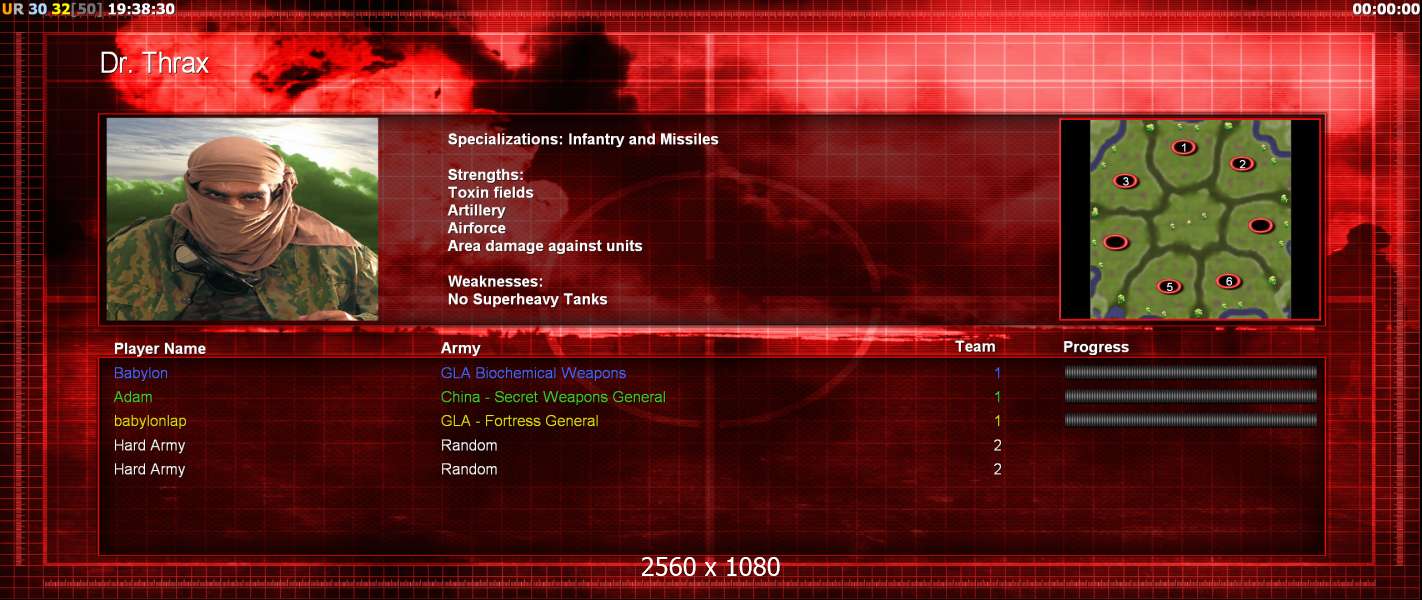Click China - Secret Weapons General entry
The height and width of the screenshot is (600, 1422).
[553, 397]
